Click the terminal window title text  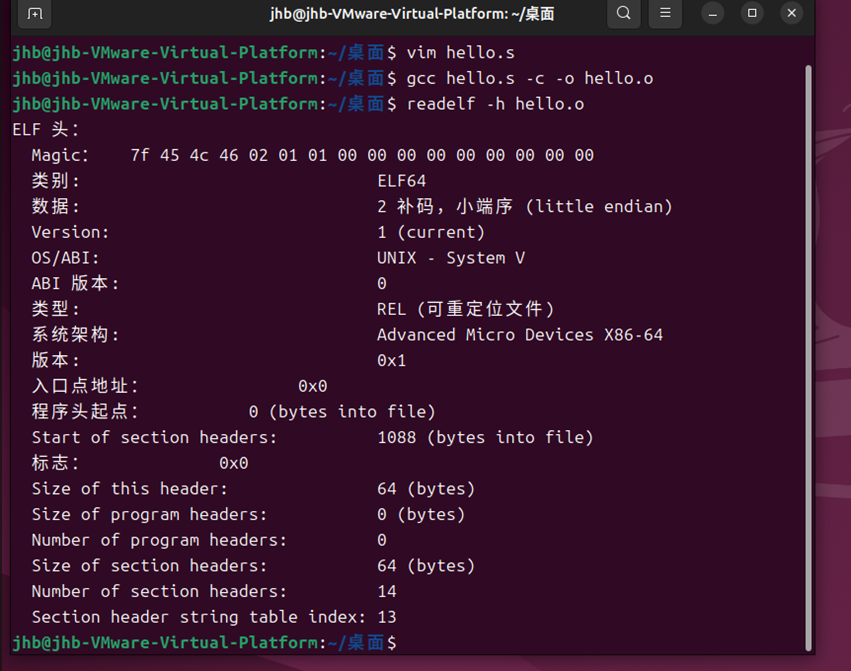point(412,14)
